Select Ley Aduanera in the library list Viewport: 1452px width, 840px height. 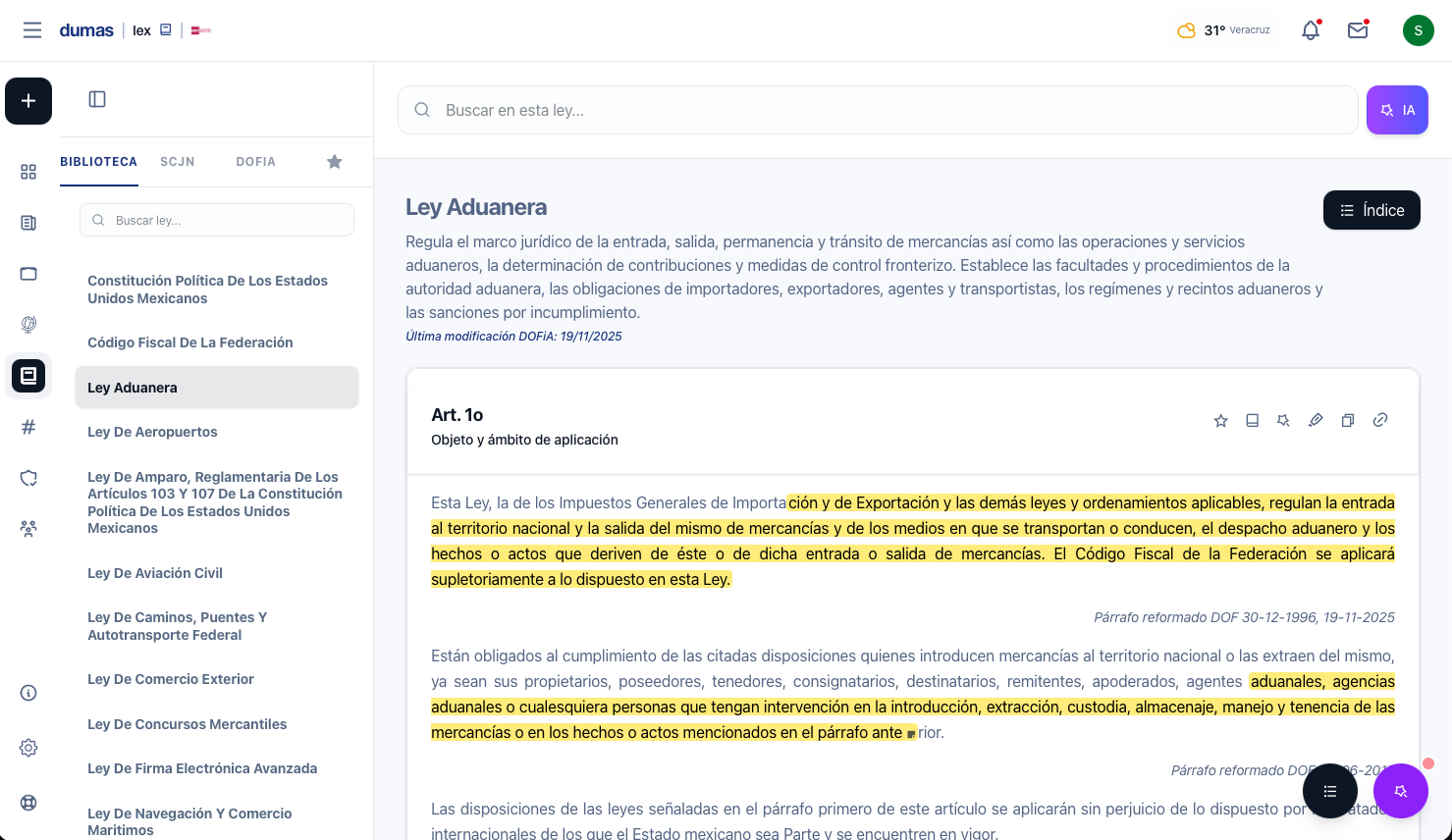click(217, 388)
